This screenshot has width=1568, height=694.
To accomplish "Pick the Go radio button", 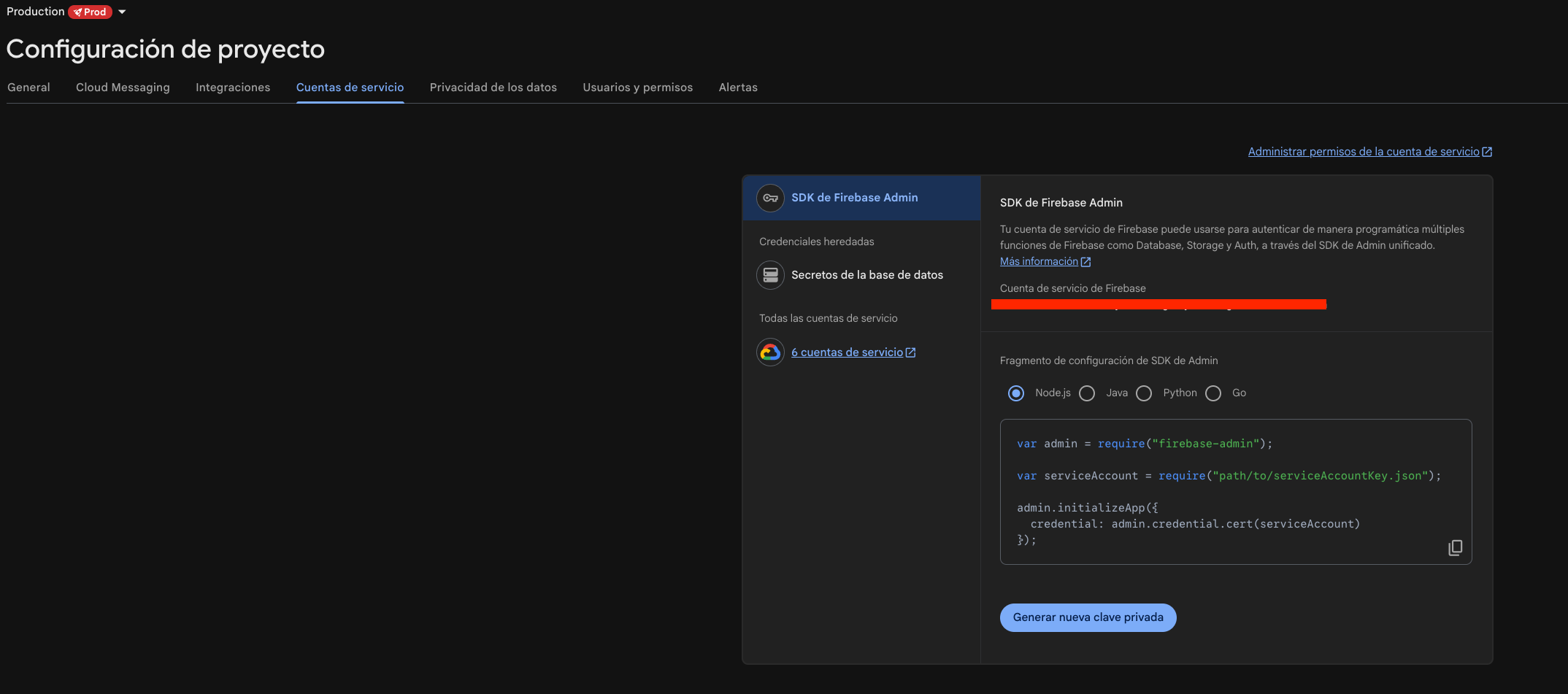I will point(1213,393).
